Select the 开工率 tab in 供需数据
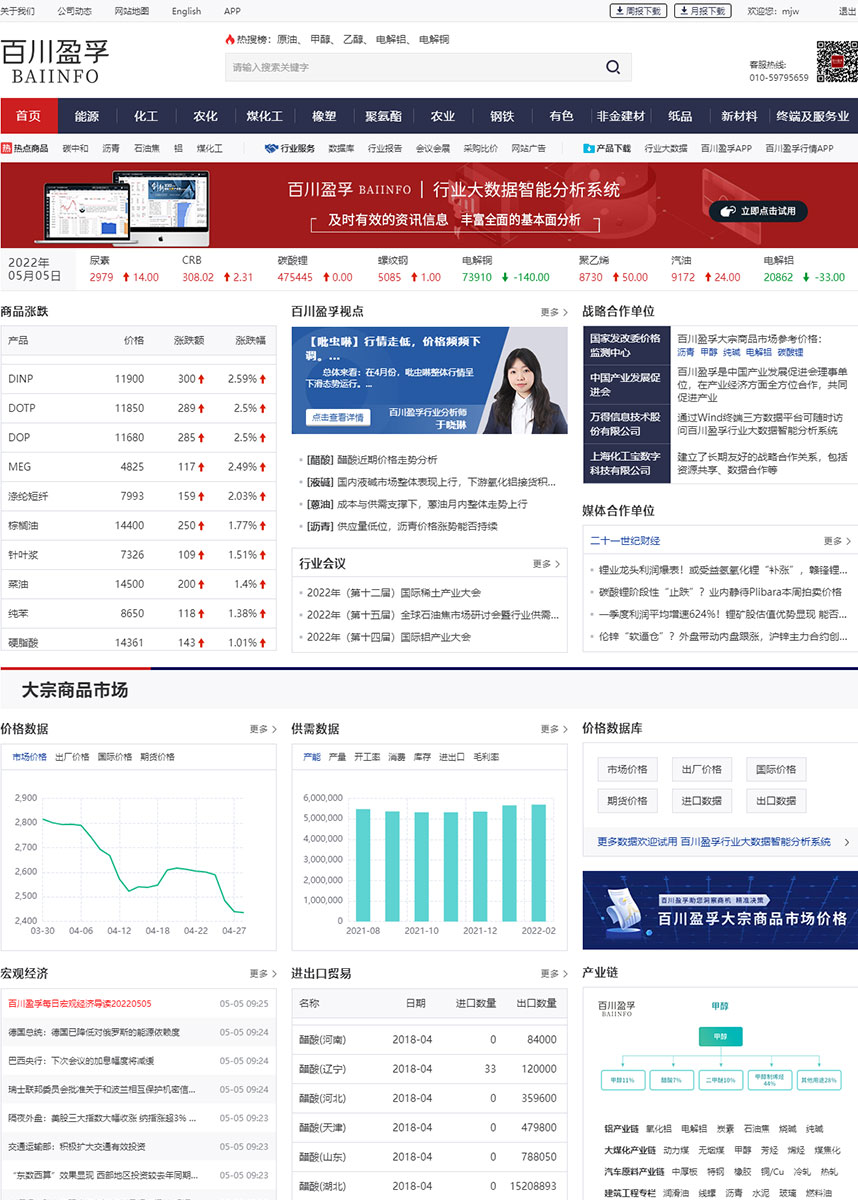The height and width of the screenshot is (1200, 858). (365, 757)
